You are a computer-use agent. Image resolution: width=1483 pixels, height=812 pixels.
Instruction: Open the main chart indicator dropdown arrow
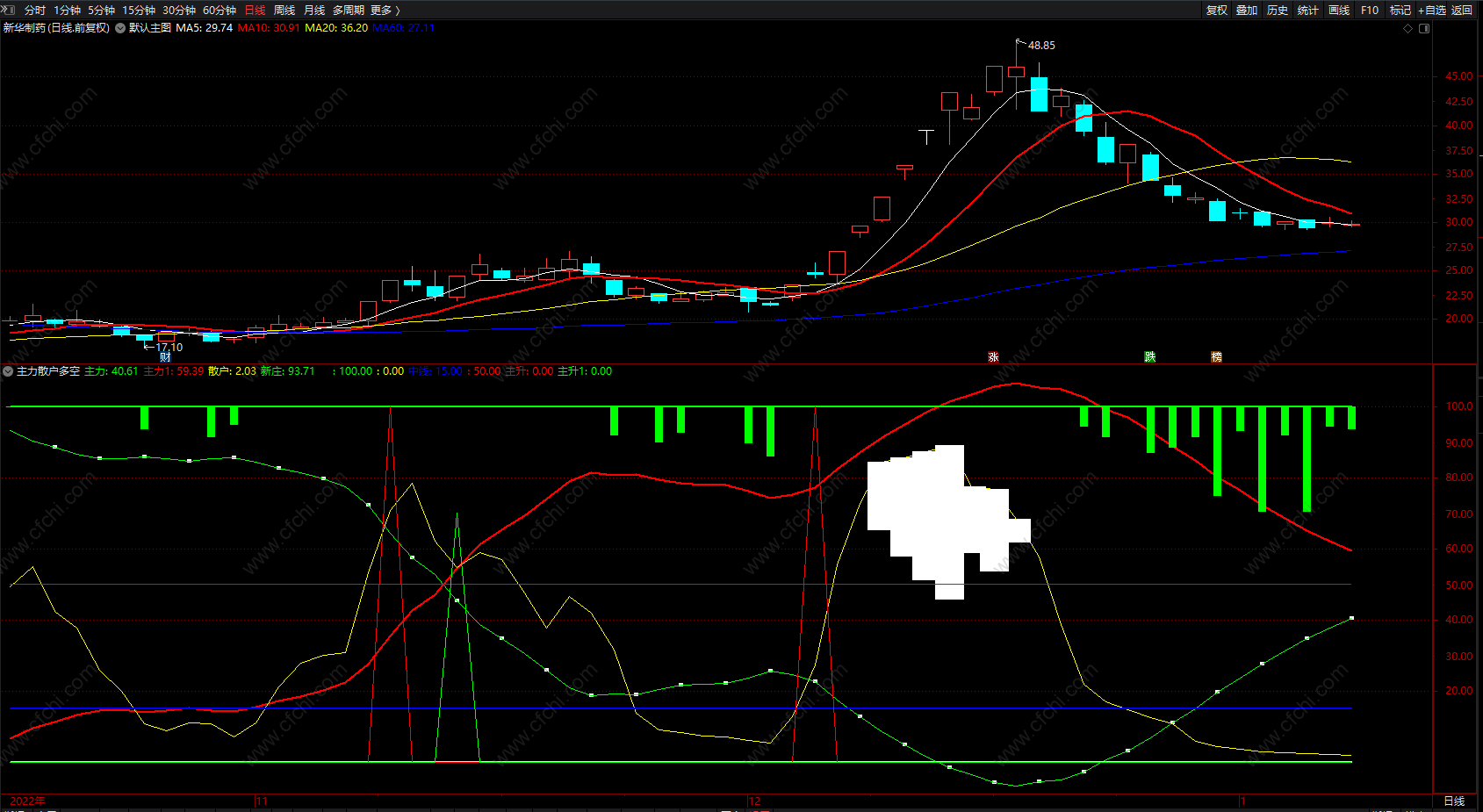pyautogui.click(x=120, y=28)
